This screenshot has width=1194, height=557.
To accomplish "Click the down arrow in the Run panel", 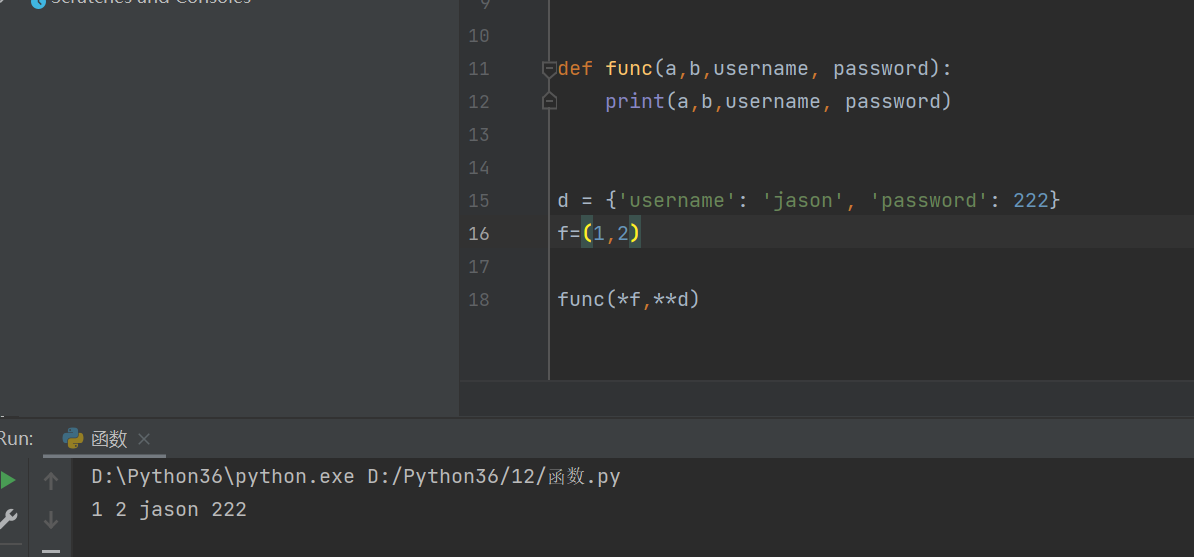I will [x=51, y=520].
